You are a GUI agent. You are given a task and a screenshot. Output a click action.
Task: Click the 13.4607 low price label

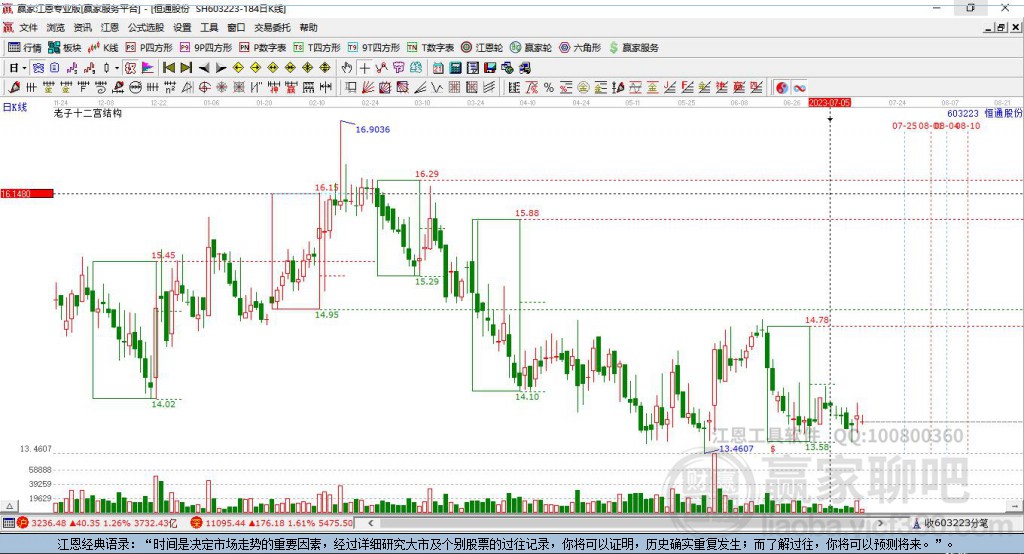[x=736, y=449]
